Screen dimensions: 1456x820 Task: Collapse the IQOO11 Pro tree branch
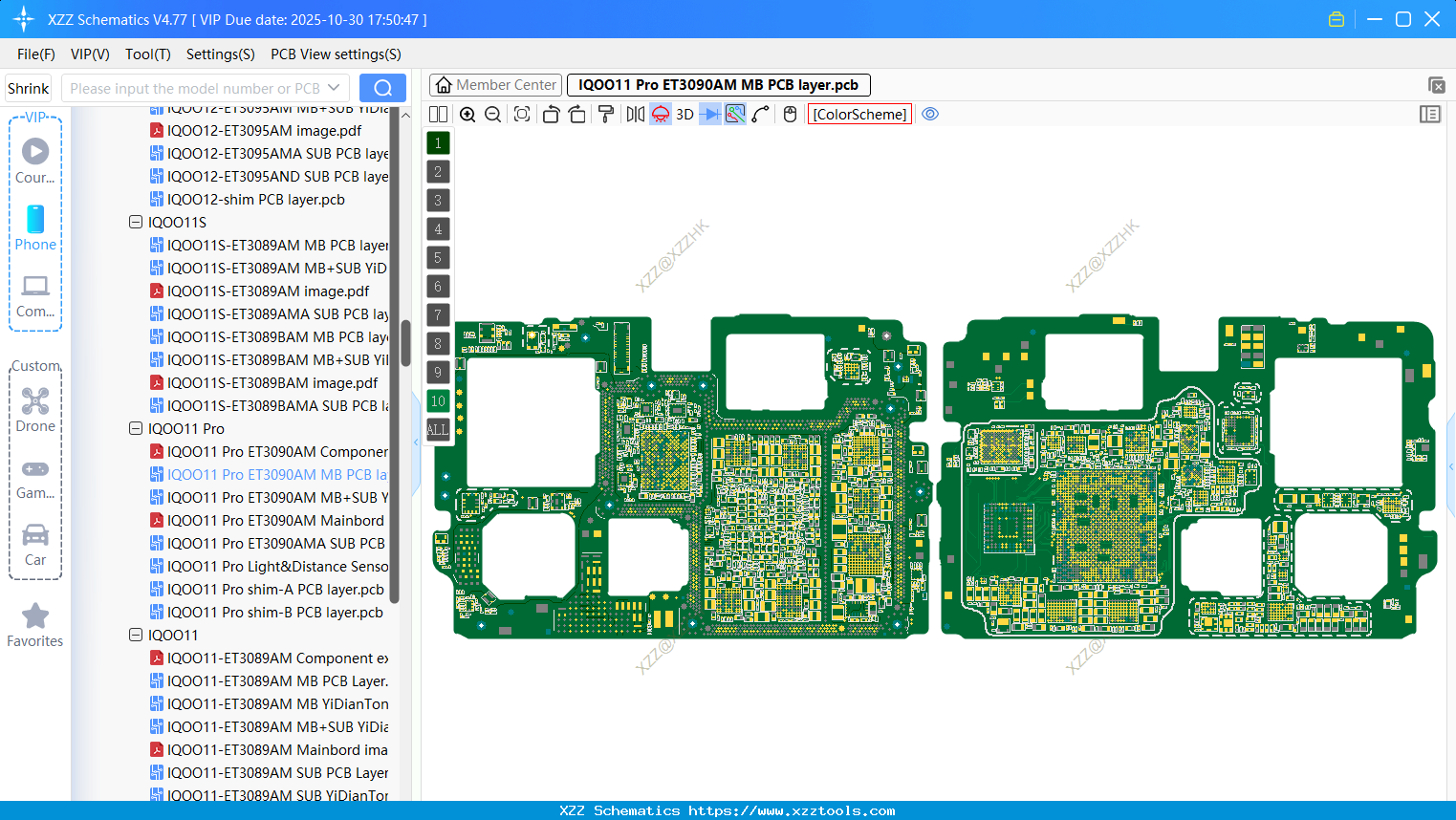coord(136,428)
